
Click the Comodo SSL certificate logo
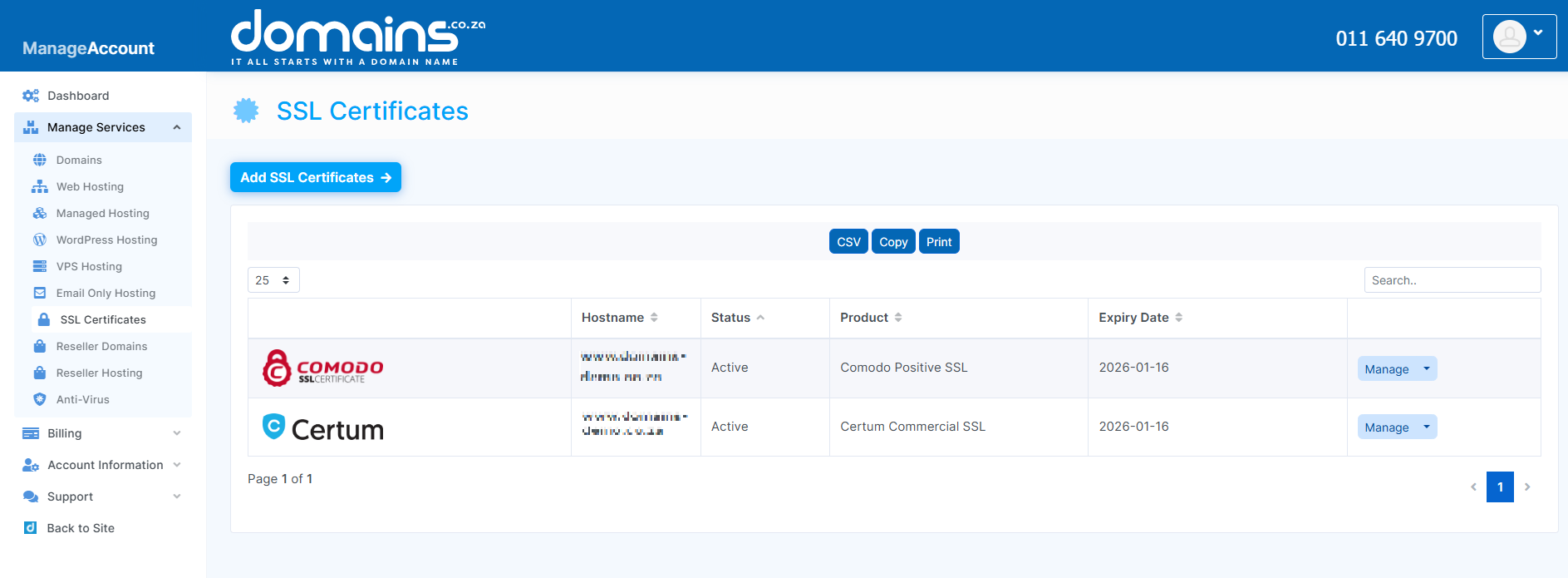pos(323,368)
